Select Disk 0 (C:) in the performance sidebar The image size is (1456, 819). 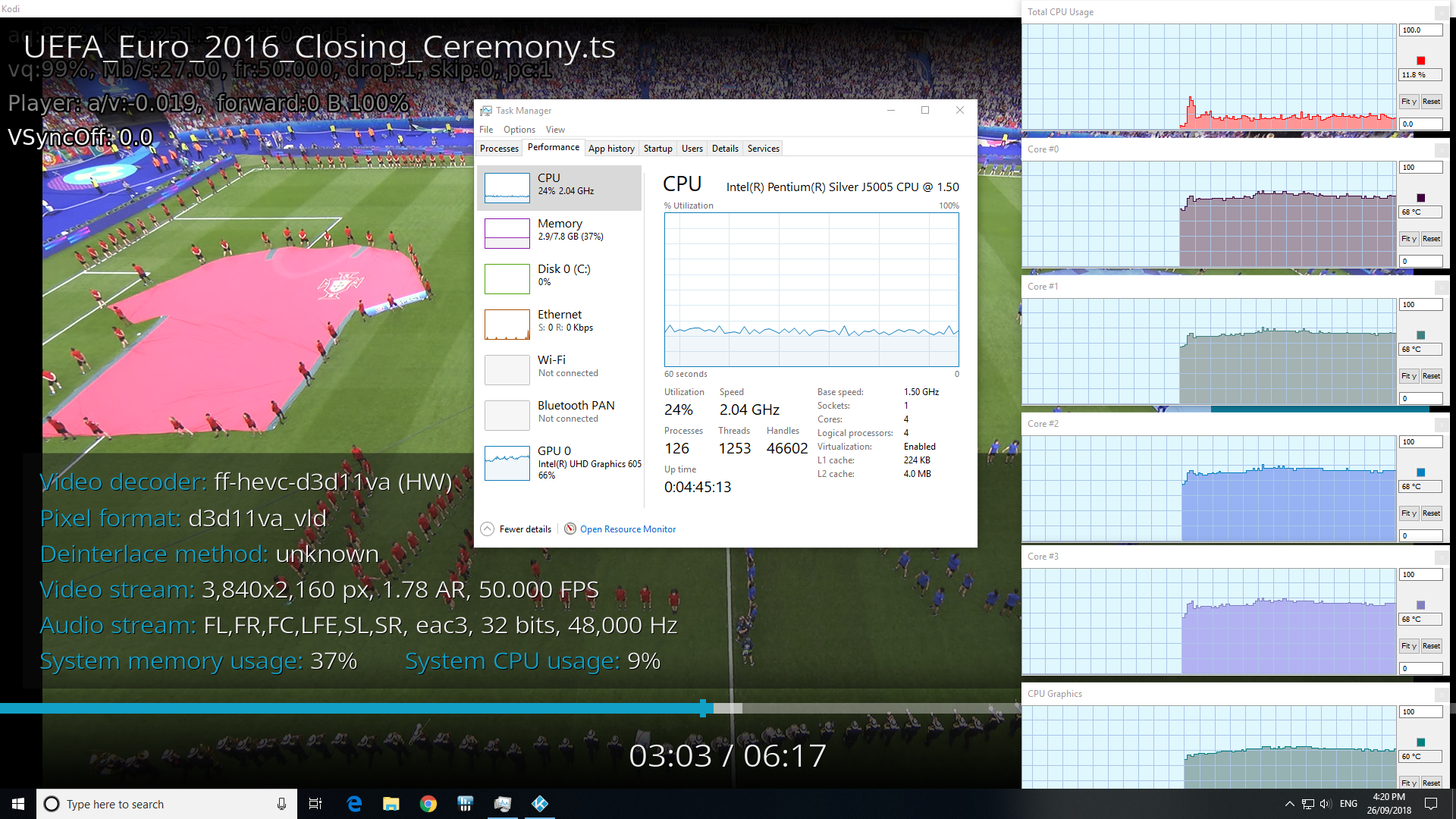click(x=559, y=278)
